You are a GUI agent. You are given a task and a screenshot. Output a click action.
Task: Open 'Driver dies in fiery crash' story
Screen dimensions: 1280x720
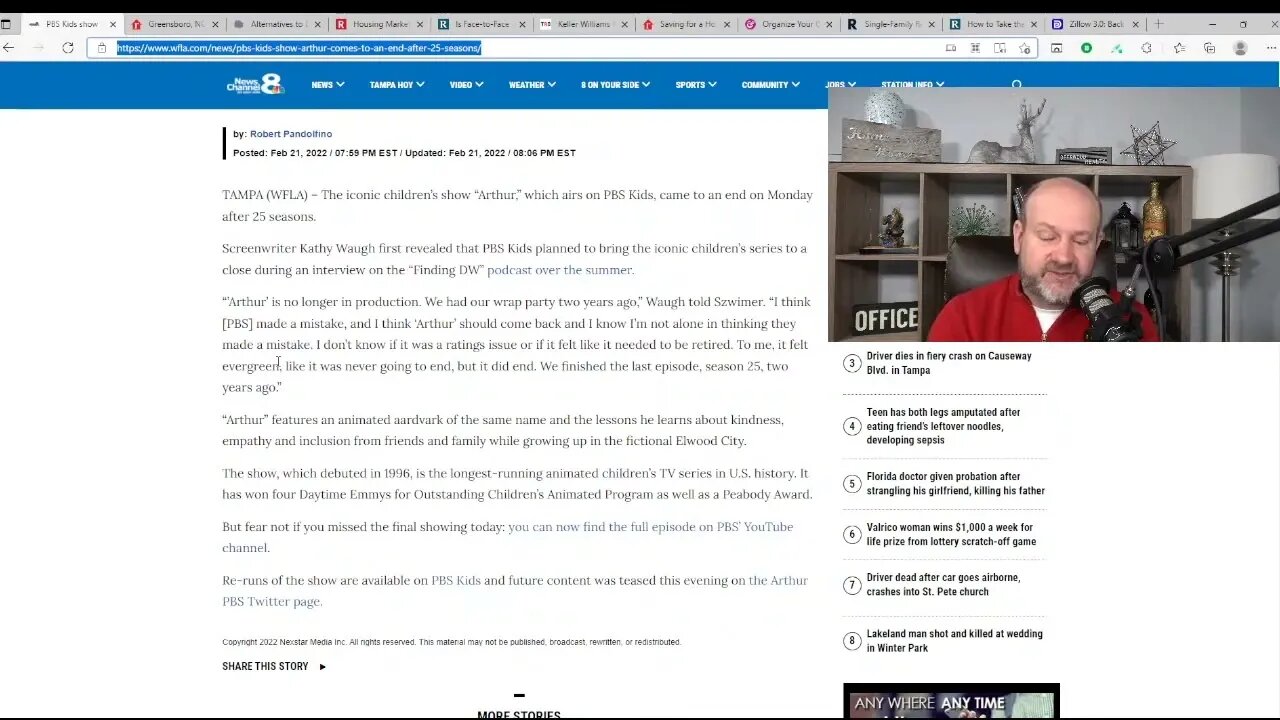click(x=949, y=363)
